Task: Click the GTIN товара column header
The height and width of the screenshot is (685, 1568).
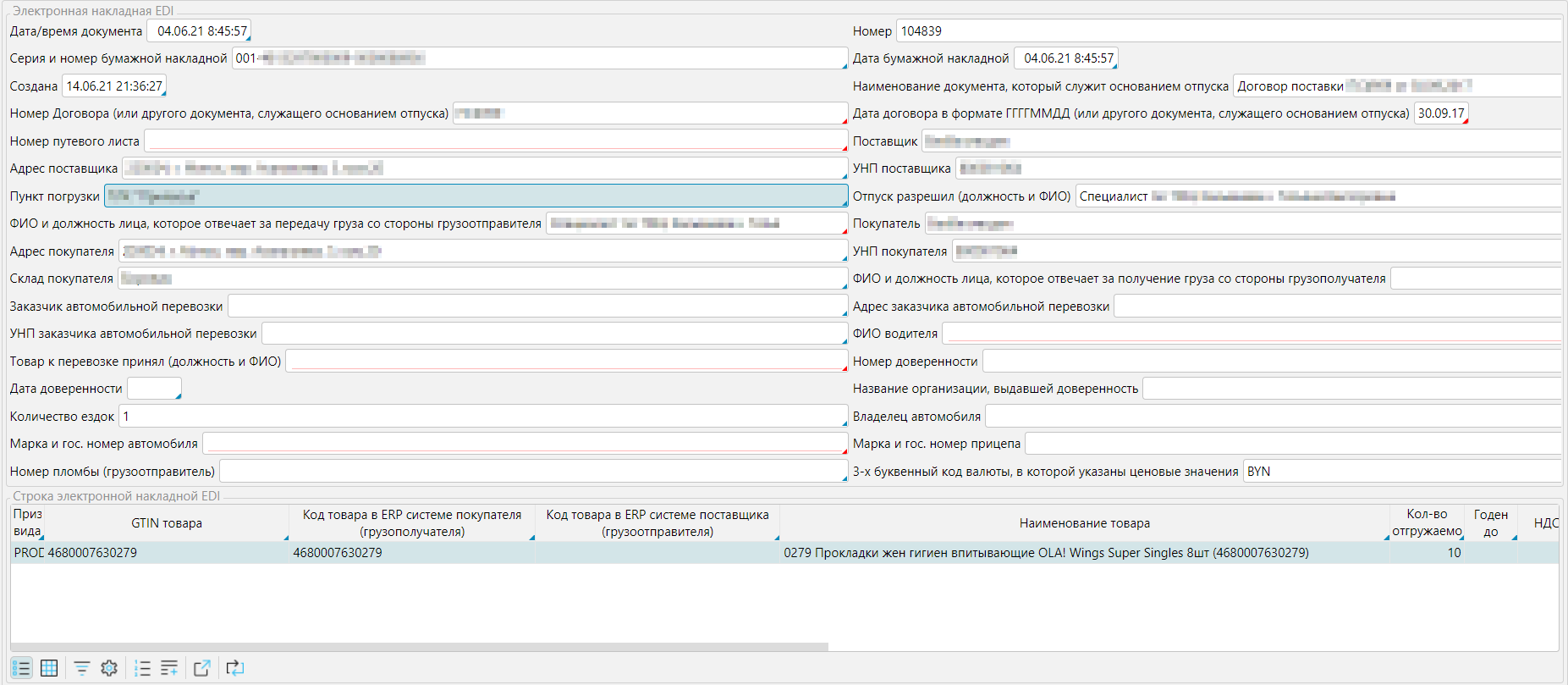Action: coord(167,523)
